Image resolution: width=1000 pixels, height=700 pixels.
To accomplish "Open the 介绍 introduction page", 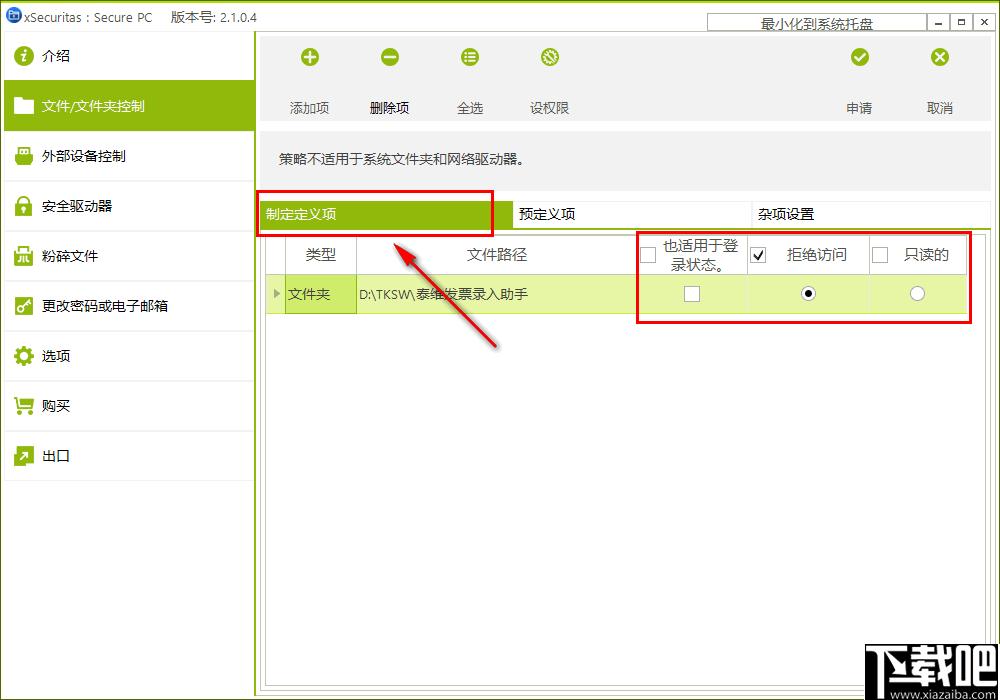I will (129, 56).
